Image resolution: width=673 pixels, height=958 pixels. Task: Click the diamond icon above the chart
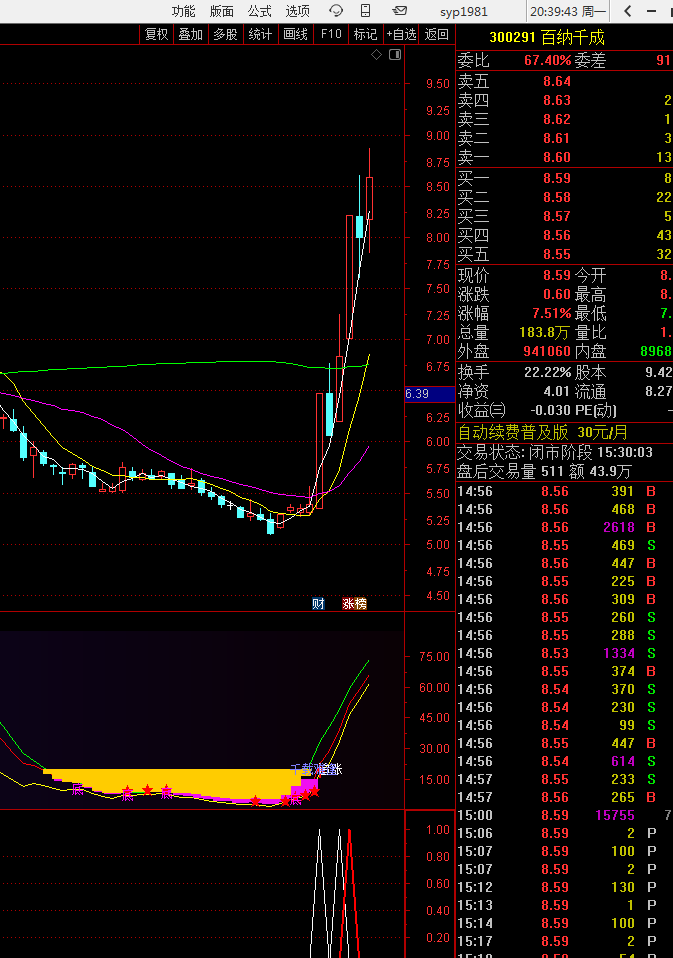(x=377, y=55)
